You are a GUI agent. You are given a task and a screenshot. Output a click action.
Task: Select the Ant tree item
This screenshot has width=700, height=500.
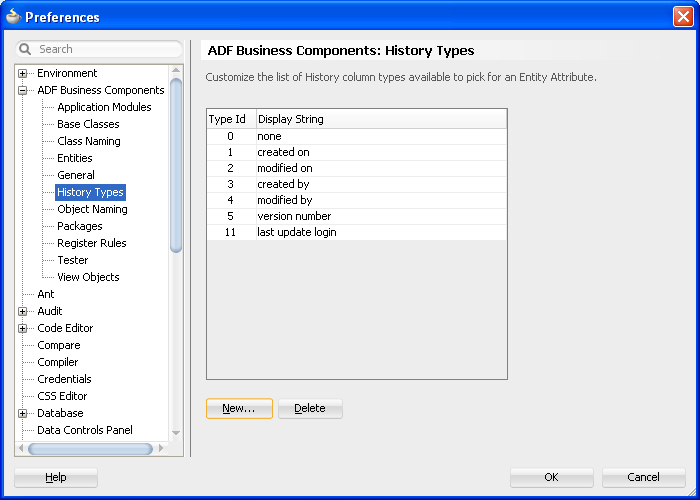(x=46, y=294)
